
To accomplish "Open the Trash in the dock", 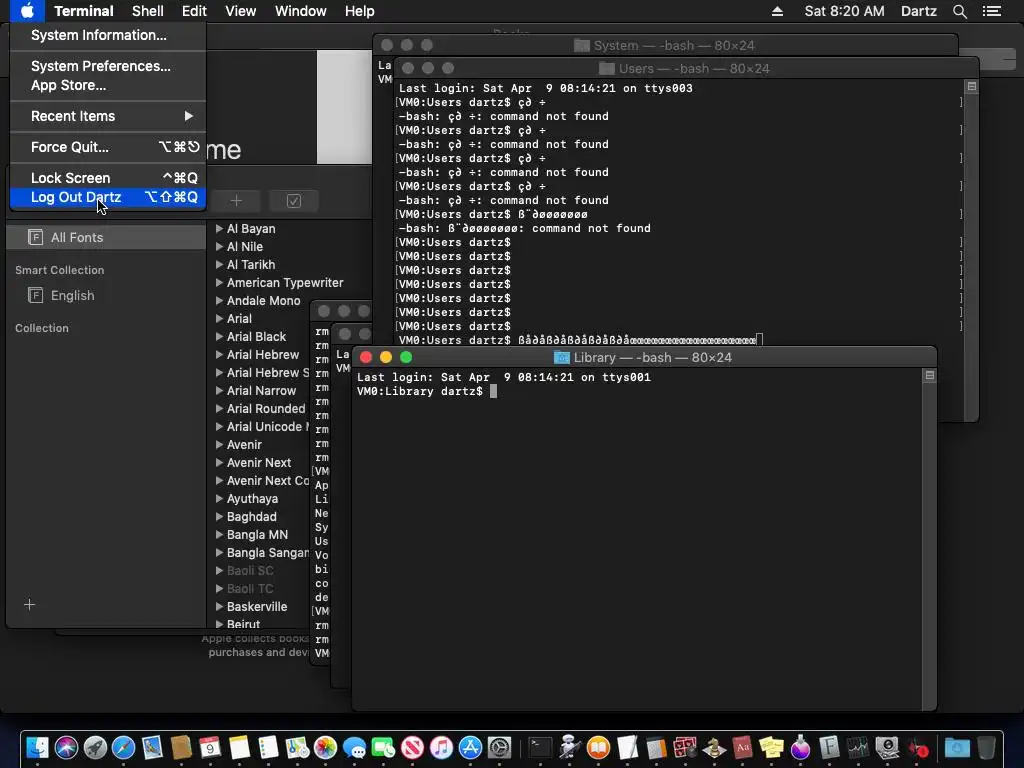I will (986, 748).
